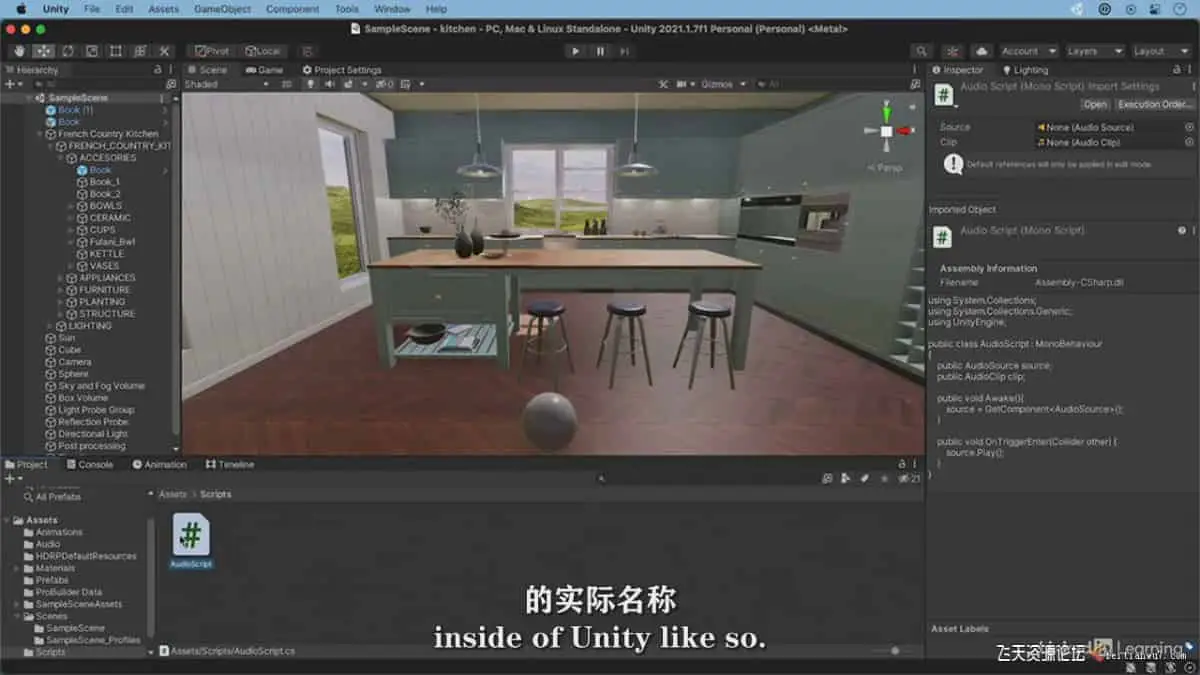Select the Prefabs folder
The image size is (1200, 675).
pos(52,580)
